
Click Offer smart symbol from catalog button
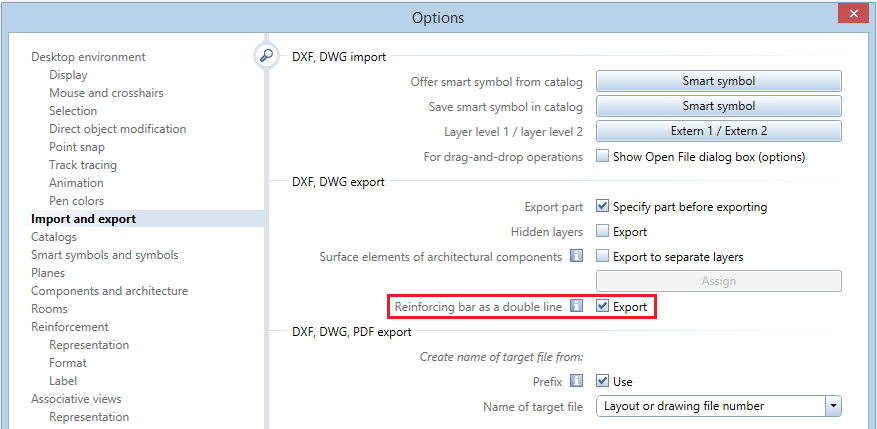pyautogui.click(x=718, y=81)
